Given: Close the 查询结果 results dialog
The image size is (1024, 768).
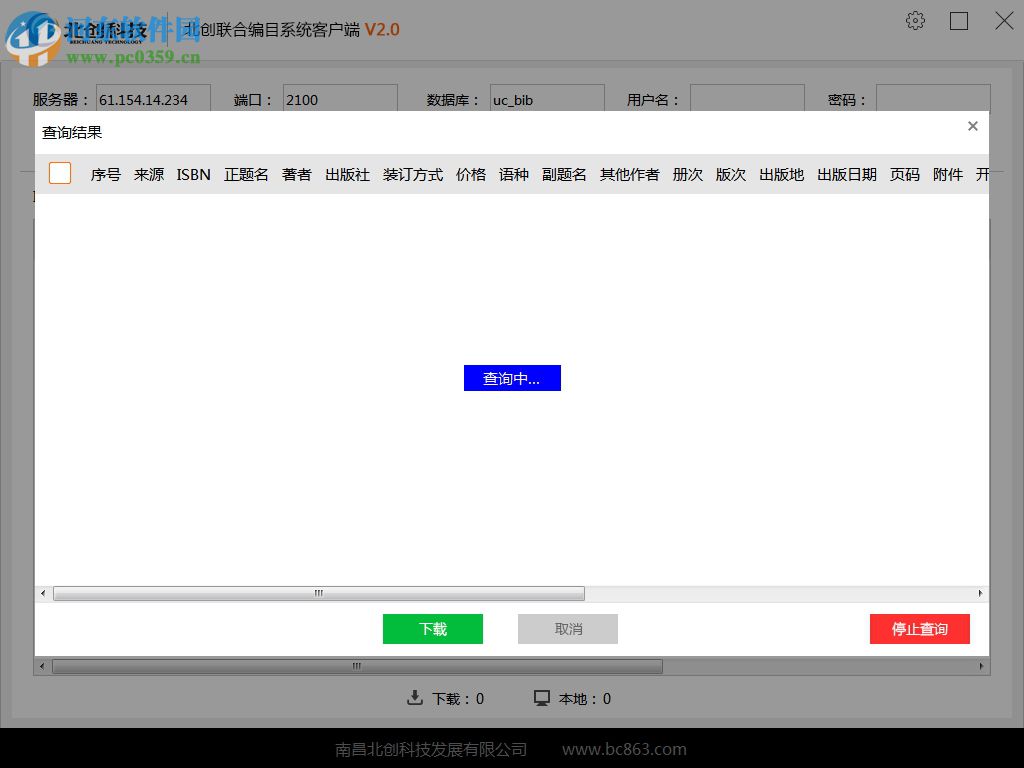Looking at the screenshot, I should (x=972, y=126).
